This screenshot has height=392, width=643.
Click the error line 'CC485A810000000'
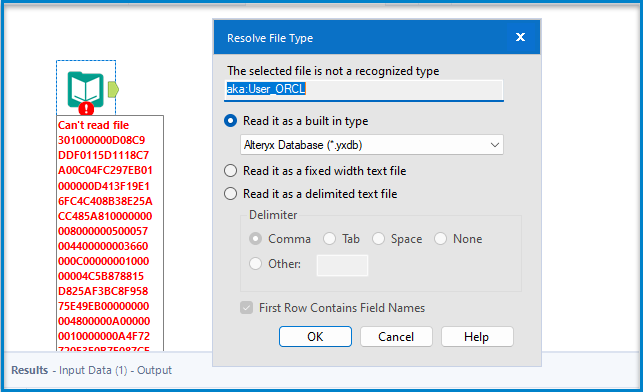pyautogui.click(x=105, y=216)
